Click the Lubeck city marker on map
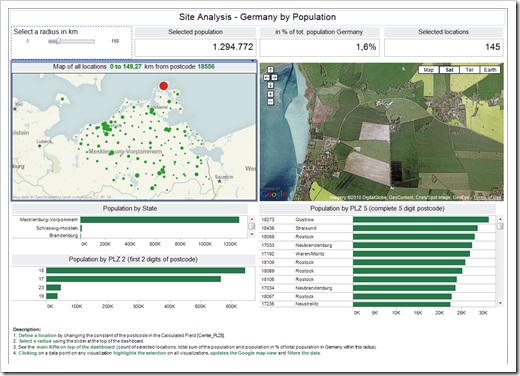Viewport: 520px width, 376px height. point(40,146)
